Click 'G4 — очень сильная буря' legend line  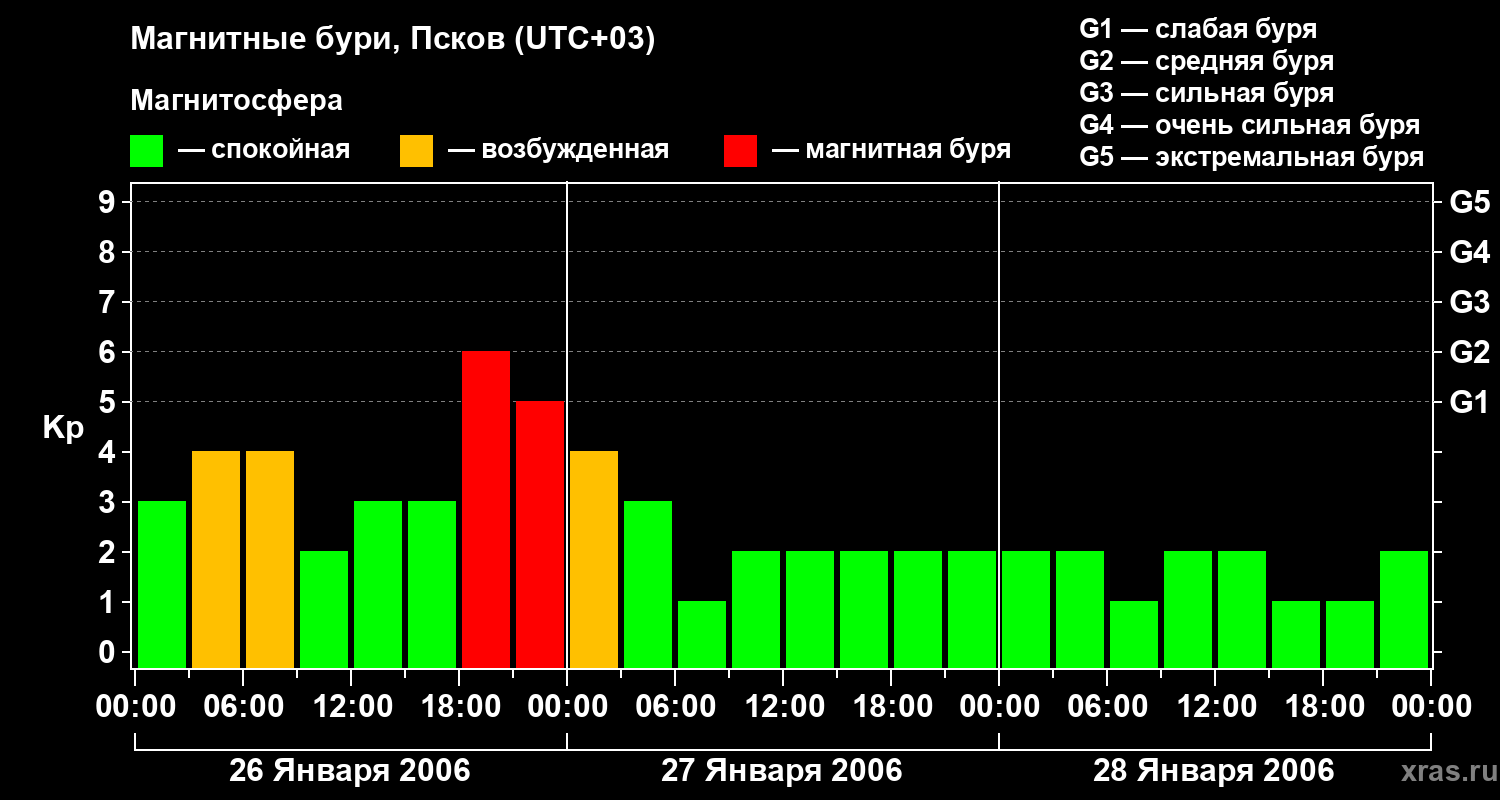(1250, 125)
